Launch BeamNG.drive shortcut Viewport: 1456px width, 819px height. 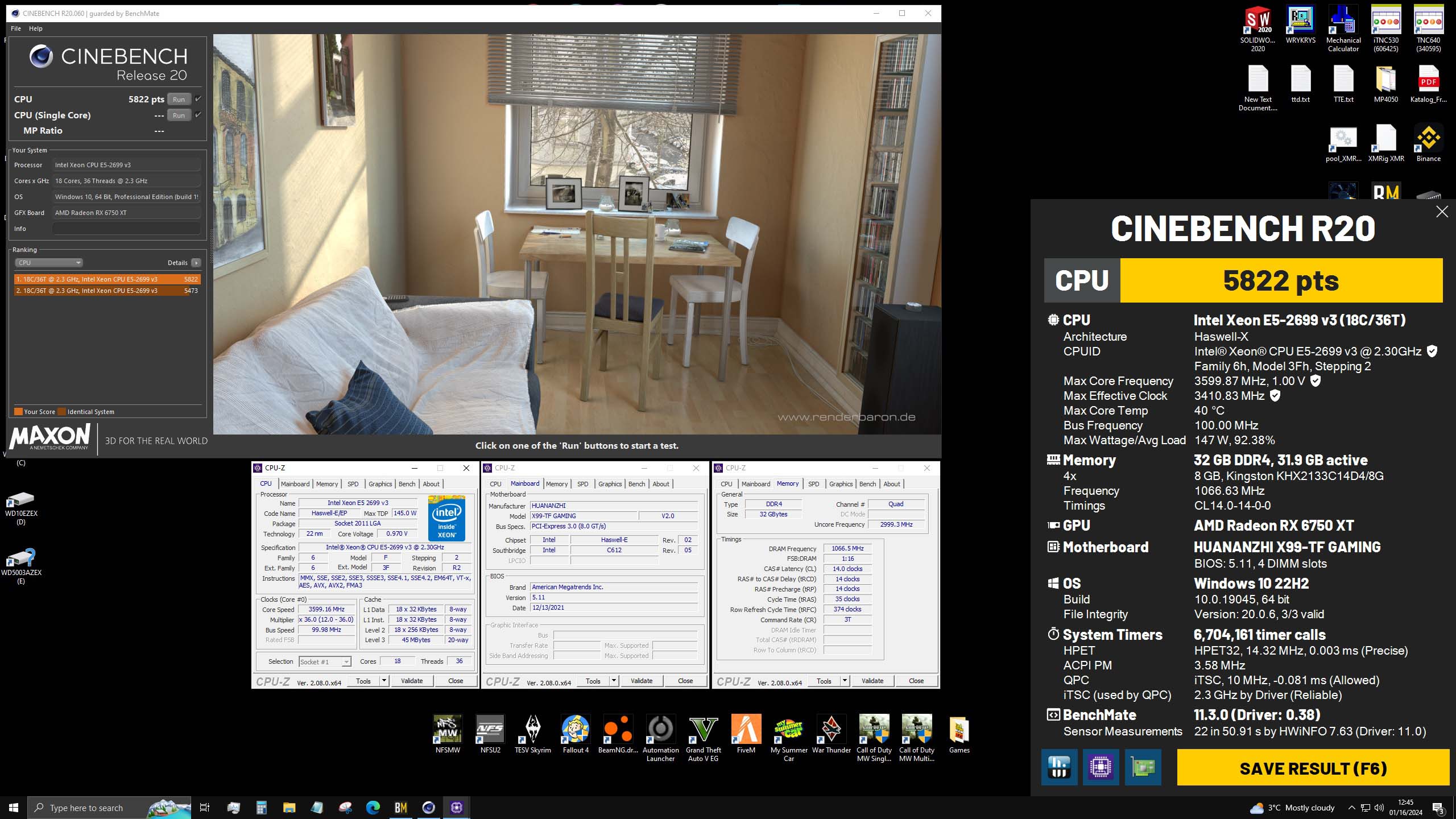point(618,734)
